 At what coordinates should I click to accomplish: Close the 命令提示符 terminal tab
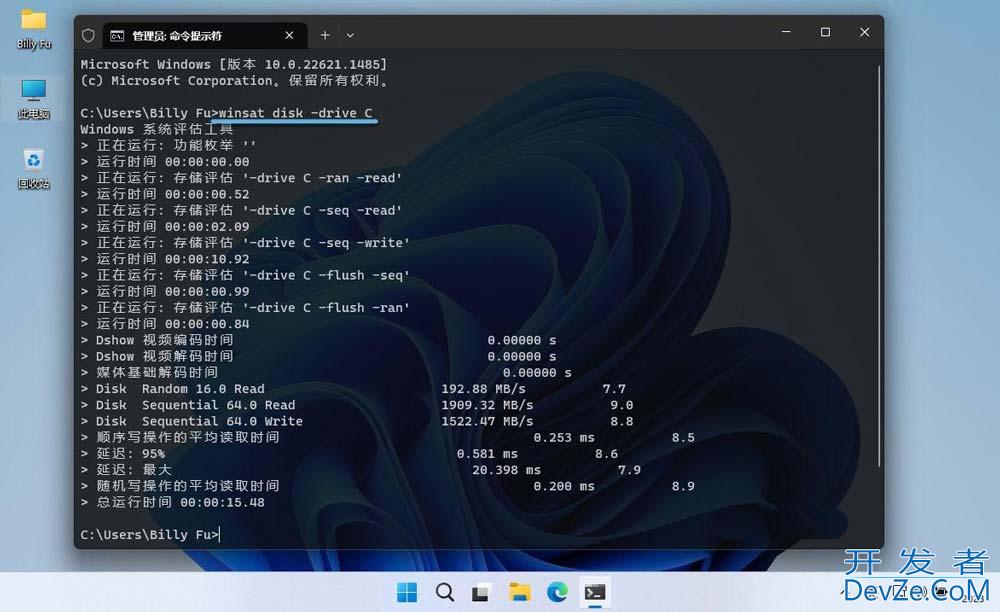pyautogui.click(x=289, y=36)
